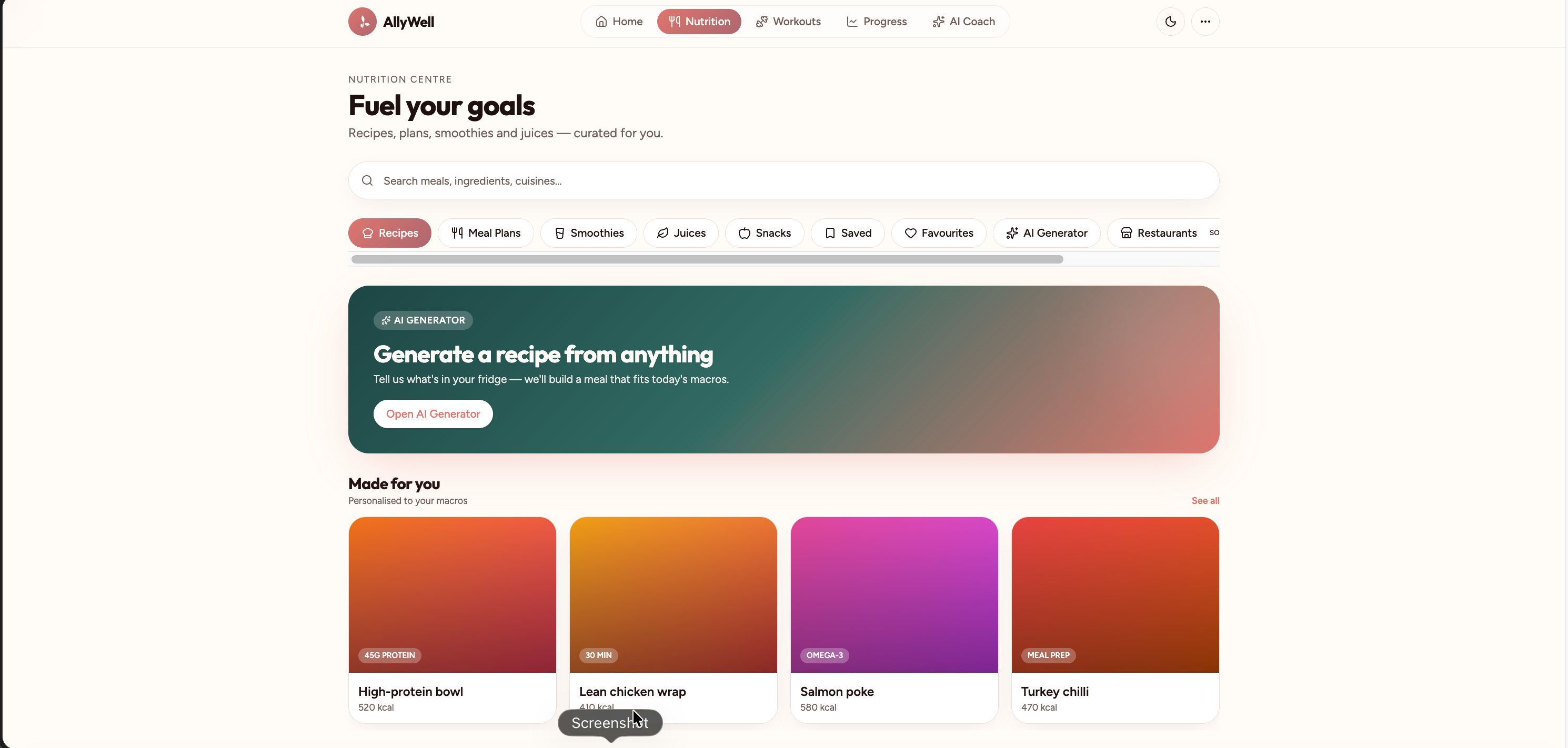Click the Fuel your goals heading

click(x=441, y=106)
